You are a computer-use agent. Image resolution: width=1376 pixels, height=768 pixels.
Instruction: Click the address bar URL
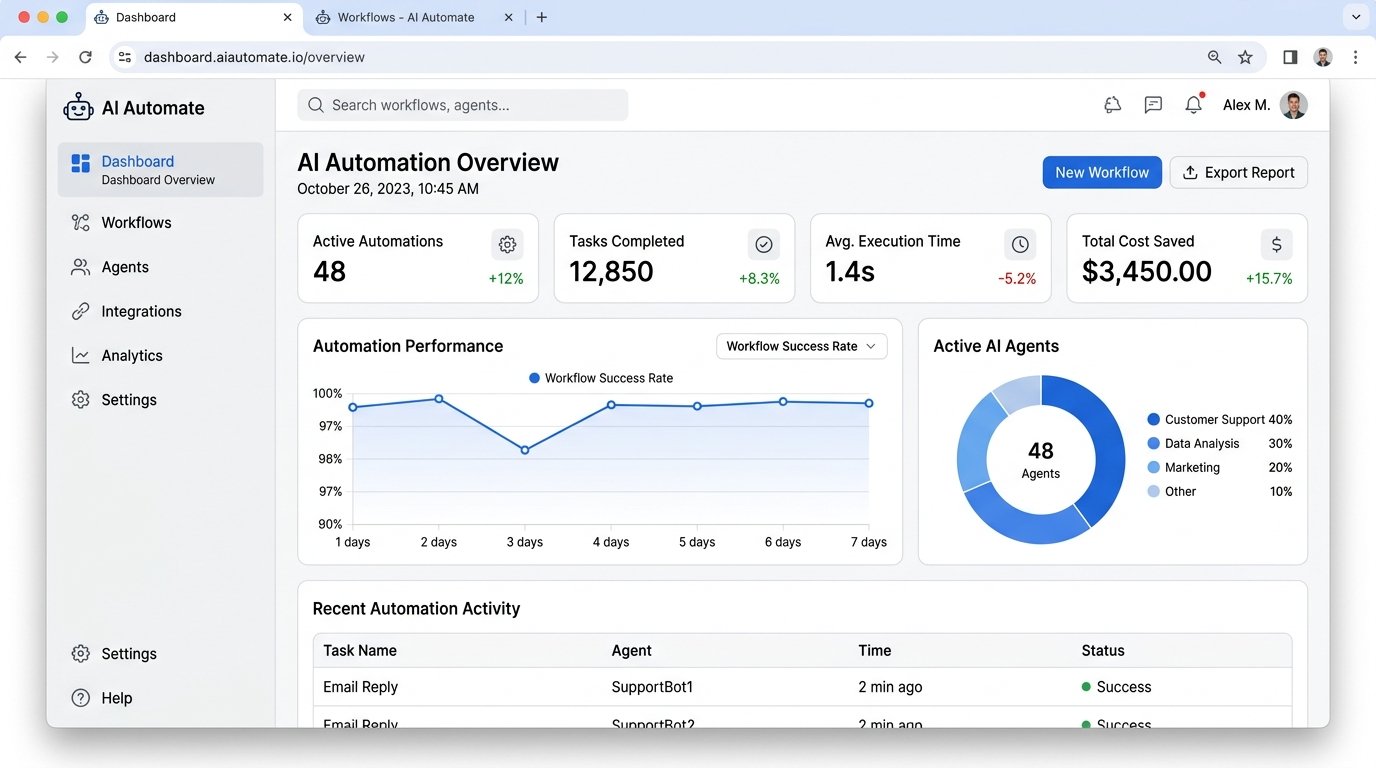(254, 57)
